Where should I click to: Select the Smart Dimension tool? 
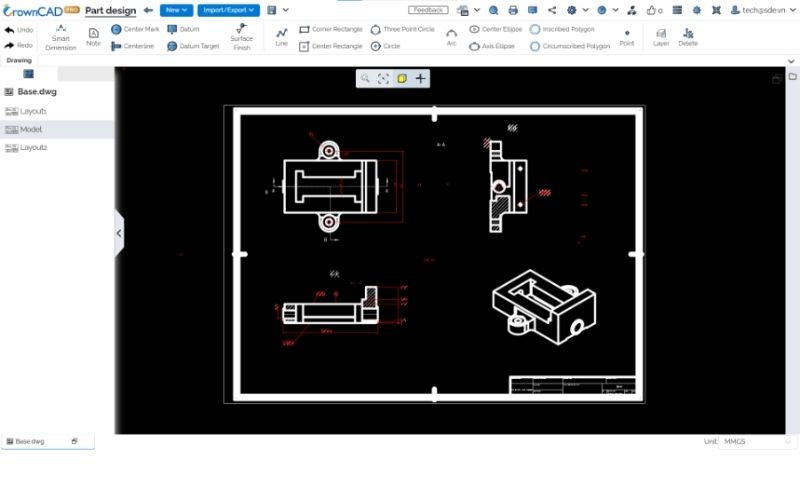(x=61, y=38)
